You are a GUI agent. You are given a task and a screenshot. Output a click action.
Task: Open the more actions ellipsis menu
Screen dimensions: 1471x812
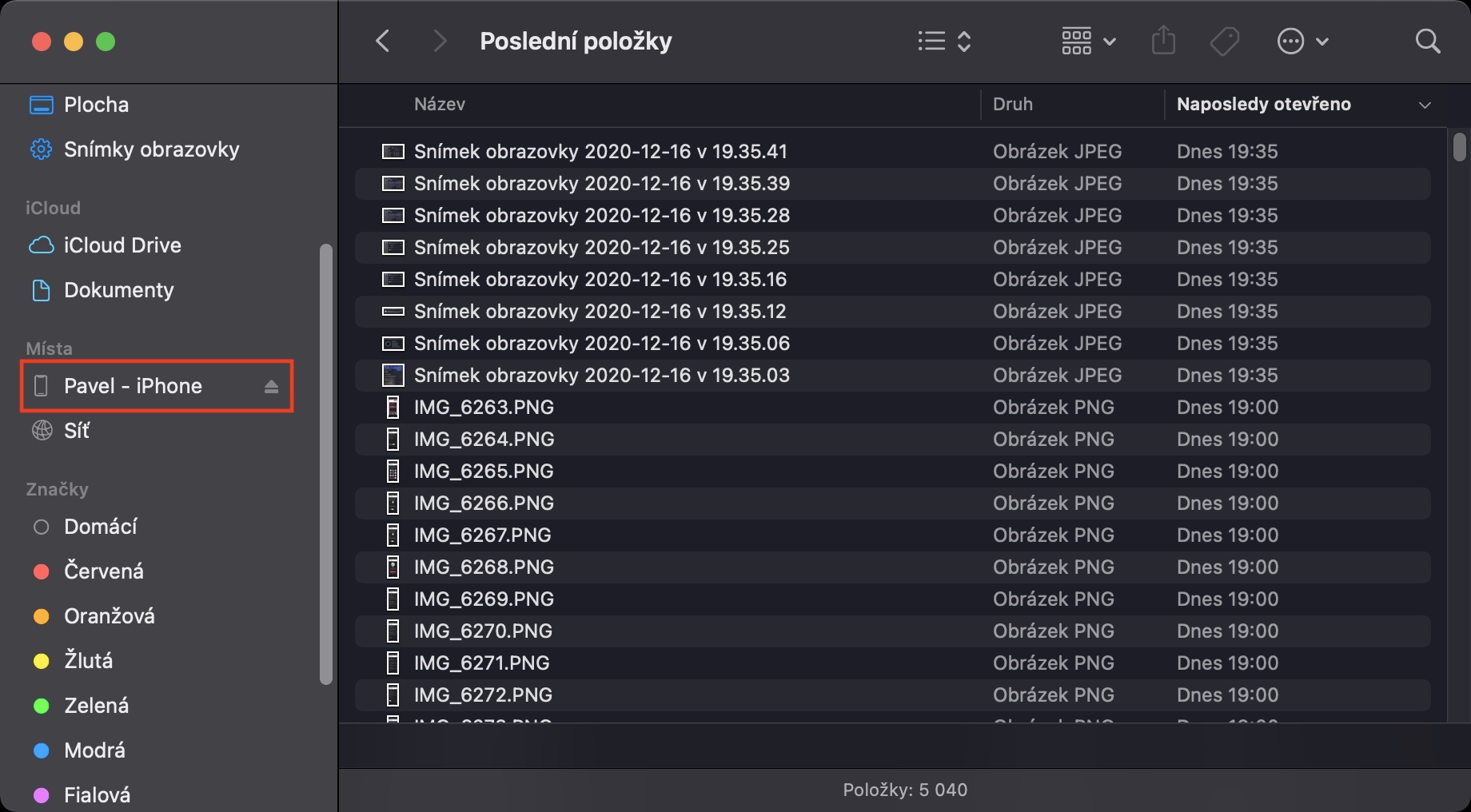[x=1302, y=42]
